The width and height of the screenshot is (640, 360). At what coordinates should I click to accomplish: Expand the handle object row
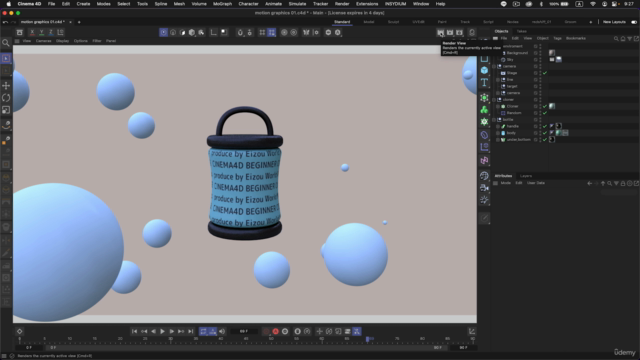(498, 126)
